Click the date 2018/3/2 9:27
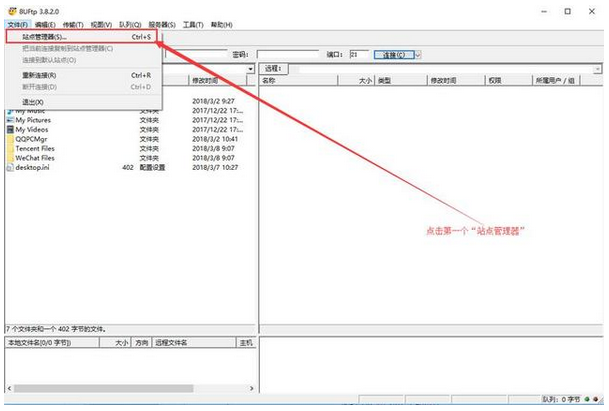The width and height of the screenshot is (609, 411). point(213,101)
